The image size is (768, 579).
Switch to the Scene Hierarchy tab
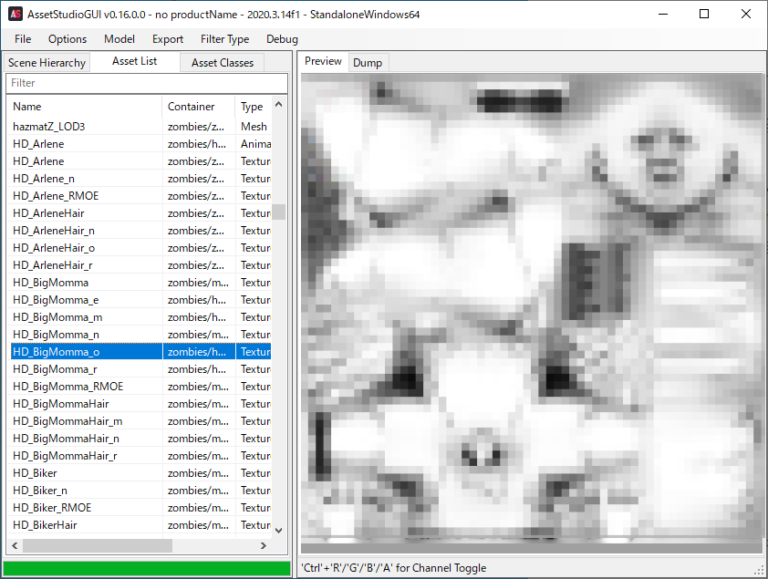click(x=47, y=63)
